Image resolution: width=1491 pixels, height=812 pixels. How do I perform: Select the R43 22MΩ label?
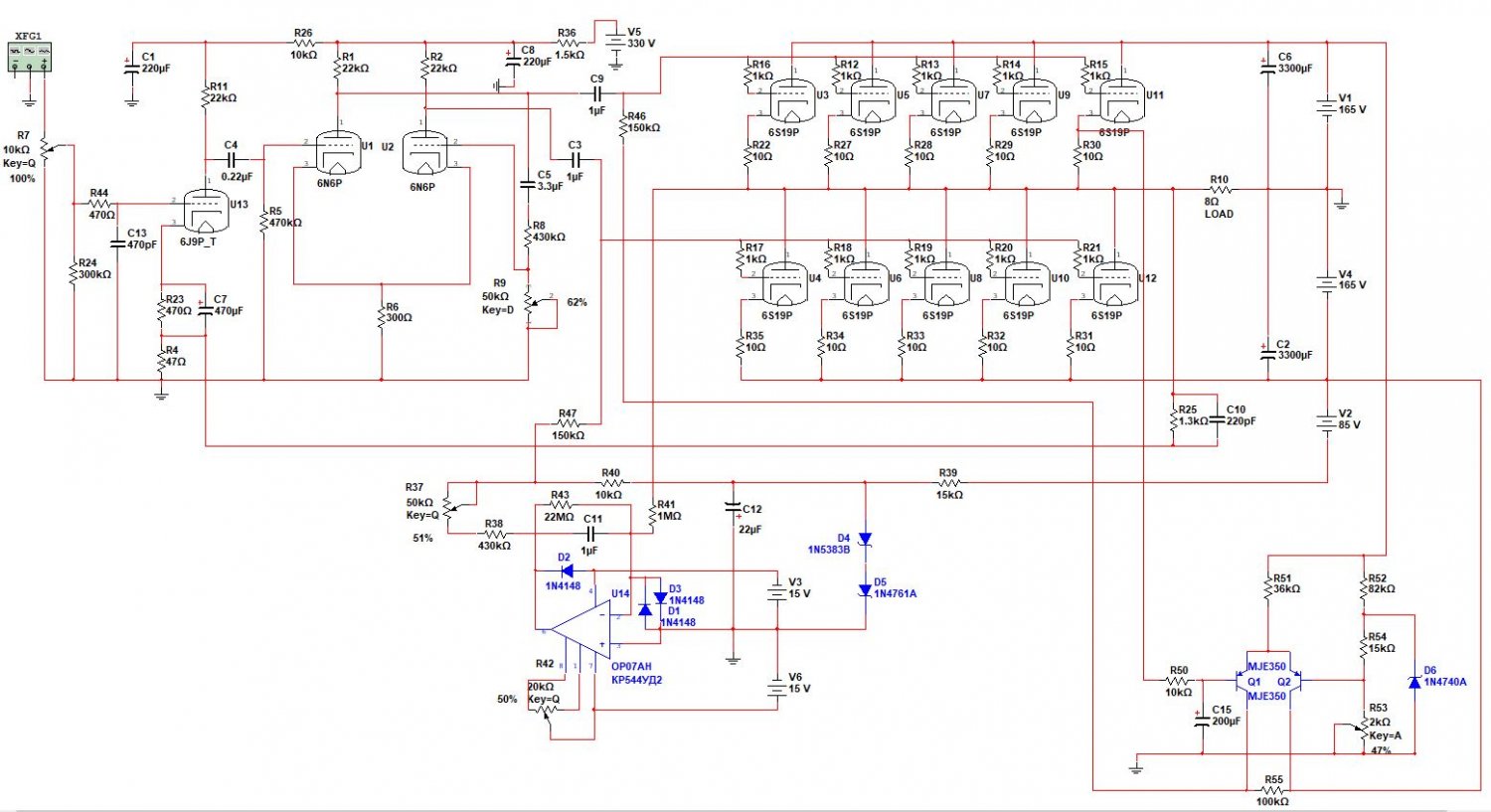(559, 506)
